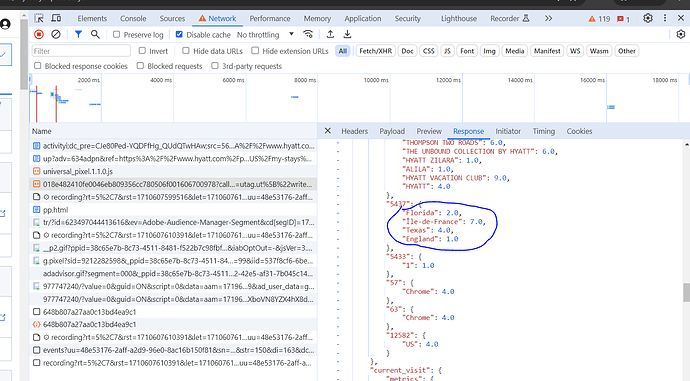Viewport: 690px width, 381px height.
Task: Switch to the Sources tab
Action: pos(172,18)
